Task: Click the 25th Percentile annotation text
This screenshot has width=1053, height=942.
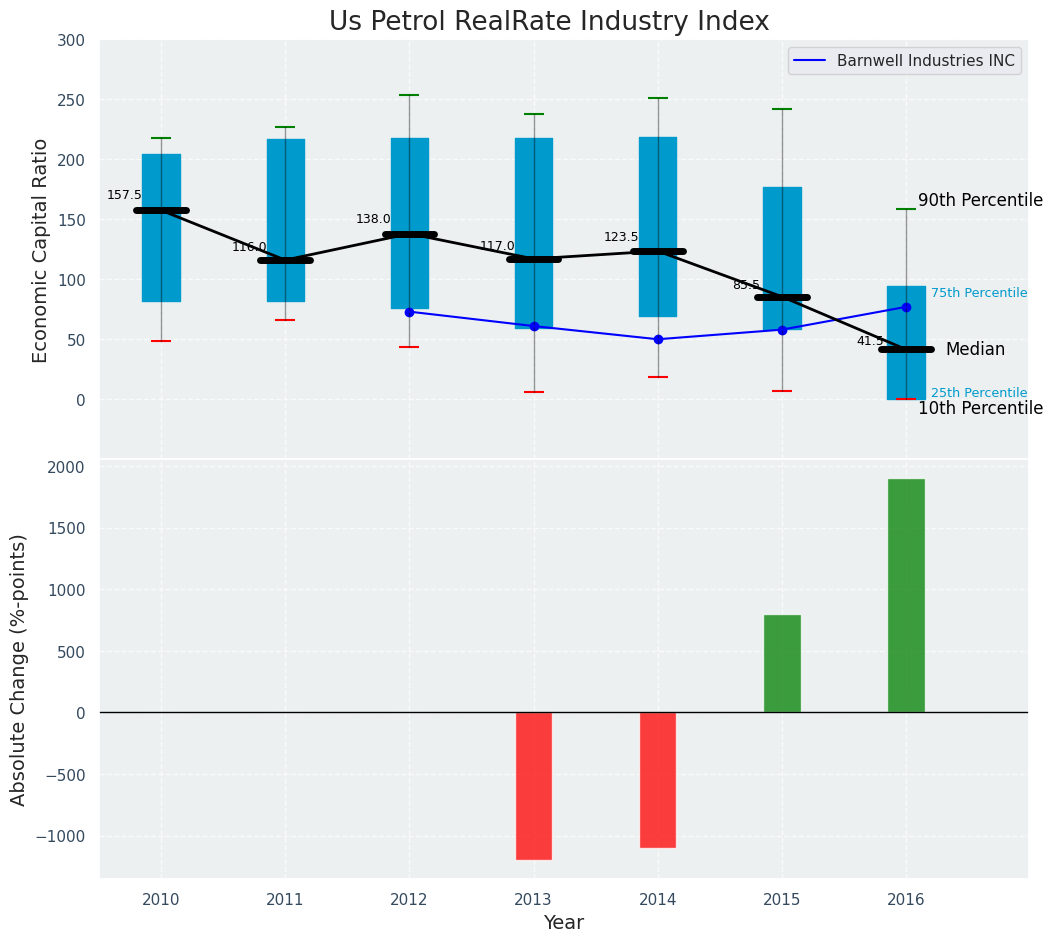Action: (x=978, y=393)
